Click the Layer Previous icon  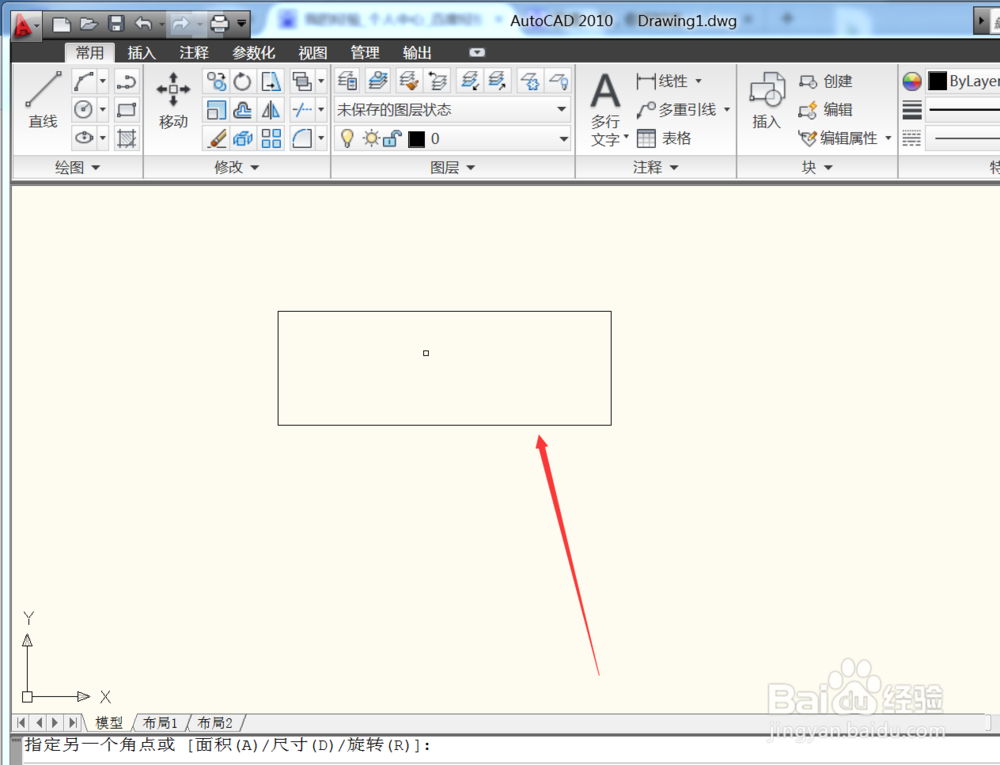coord(438,81)
